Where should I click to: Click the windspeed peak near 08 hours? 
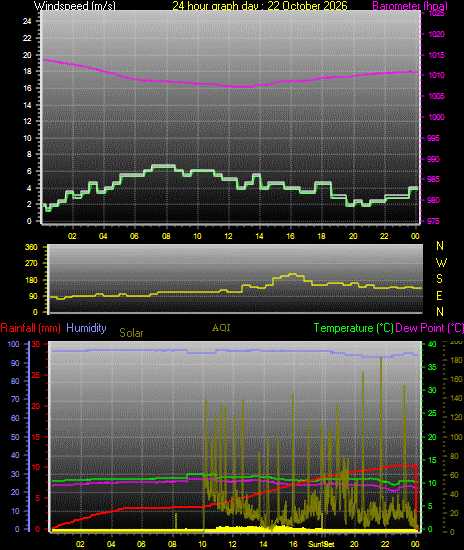pyautogui.click(x=163, y=166)
